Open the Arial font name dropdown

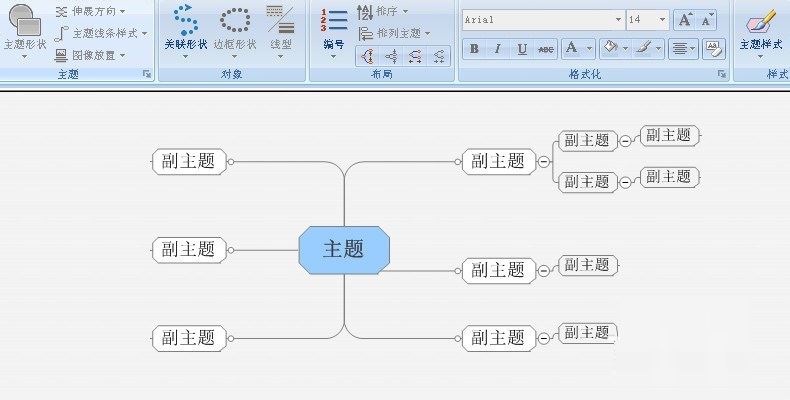coord(619,20)
